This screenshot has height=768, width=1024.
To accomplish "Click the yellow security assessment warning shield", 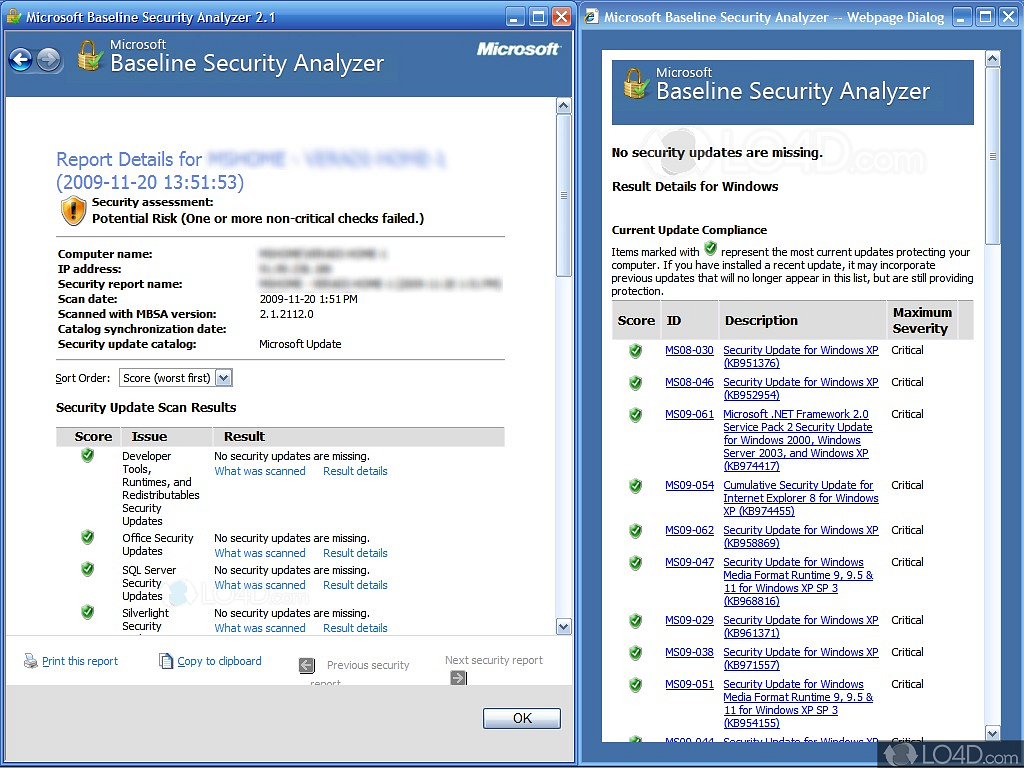I will [x=71, y=210].
